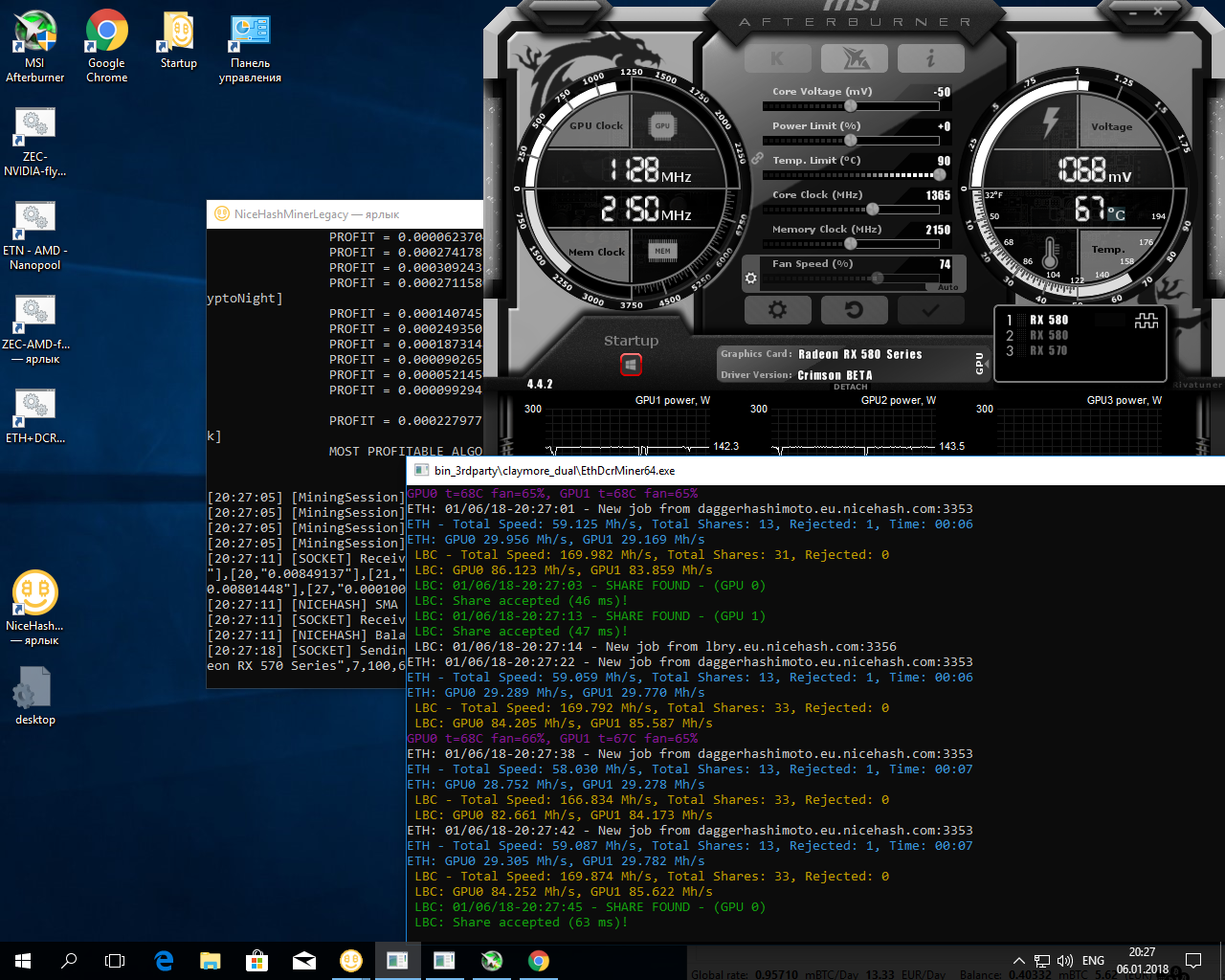1225x980 pixels.
Task: Click Core Clock value 1365
Action: coord(938,195)
